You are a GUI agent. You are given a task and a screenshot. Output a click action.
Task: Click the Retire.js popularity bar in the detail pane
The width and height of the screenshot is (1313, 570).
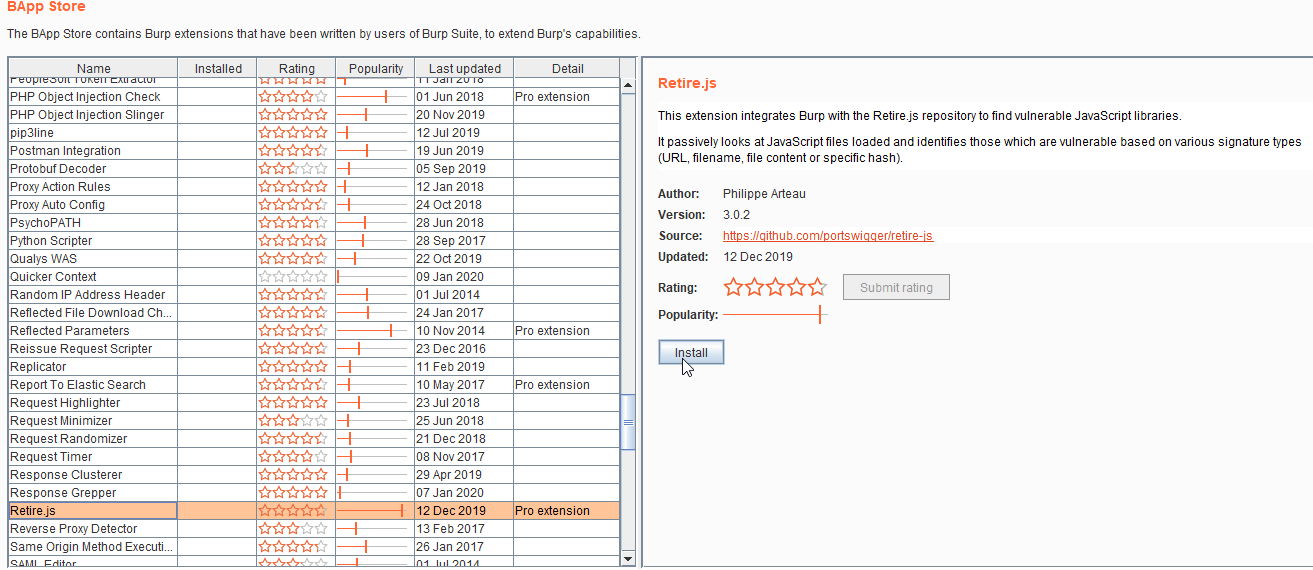[x=775, y=314]
